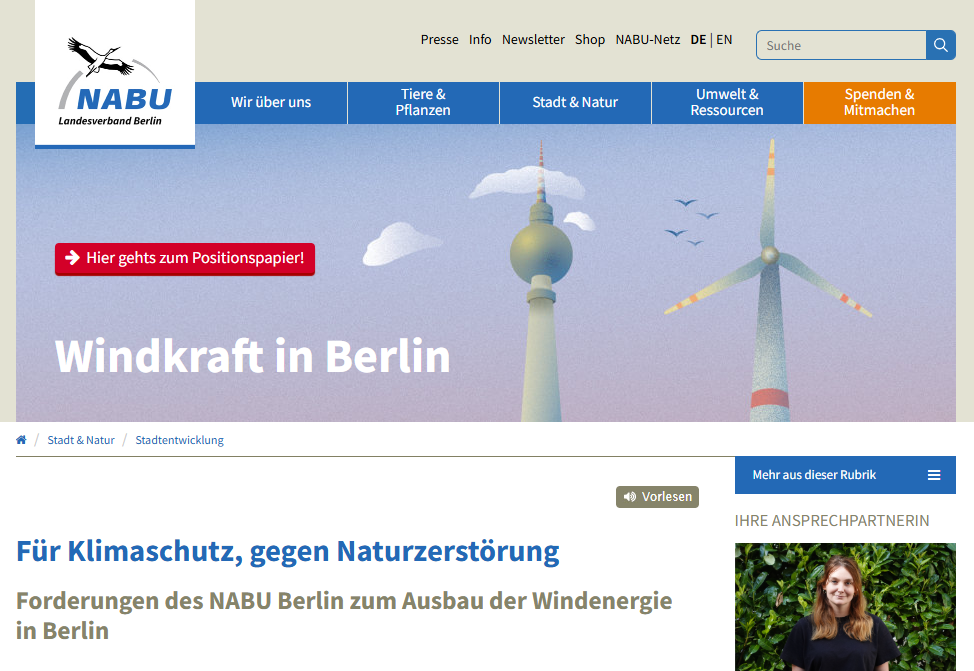Focus the Suche search field

(x=841, y=45)
